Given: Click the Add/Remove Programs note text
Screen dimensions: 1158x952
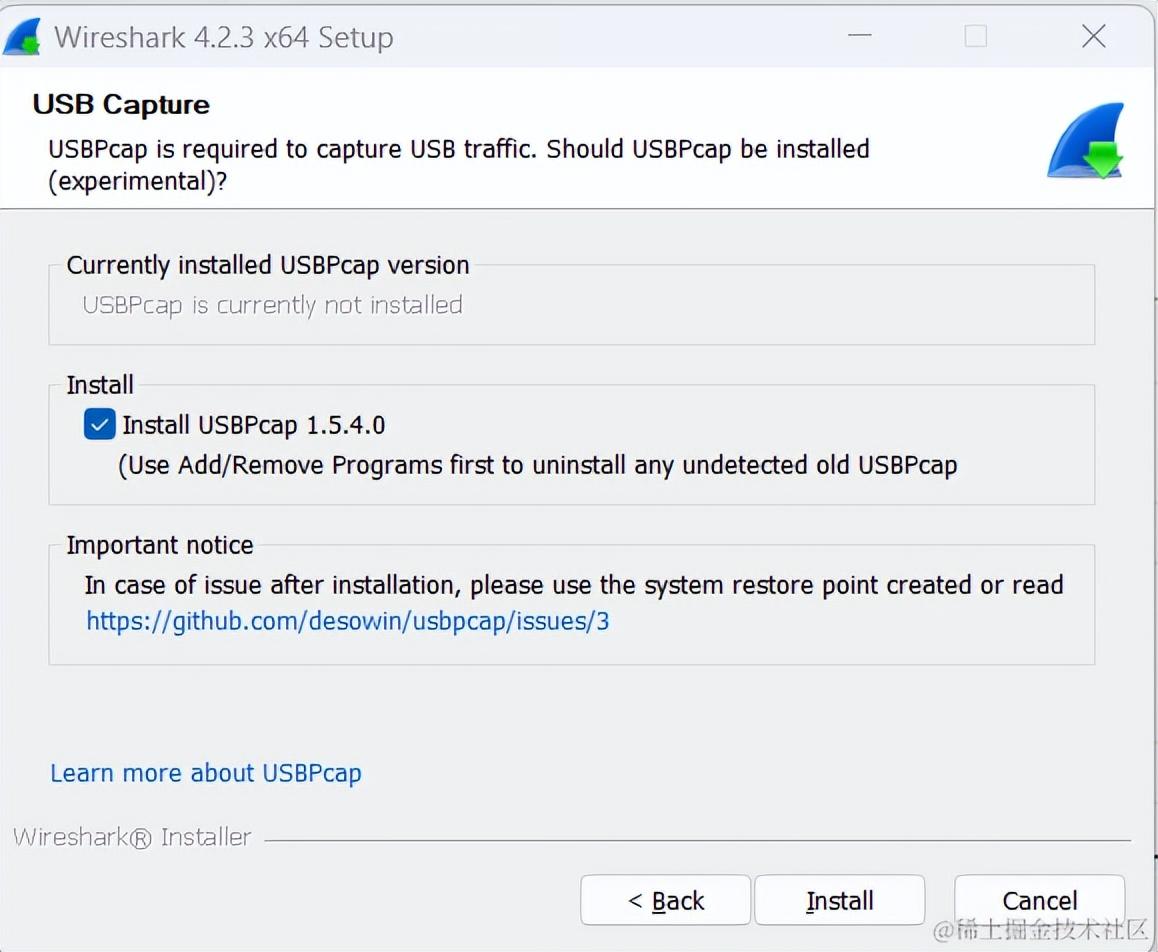Looking at the screenshot, I should tap(538, 465).
